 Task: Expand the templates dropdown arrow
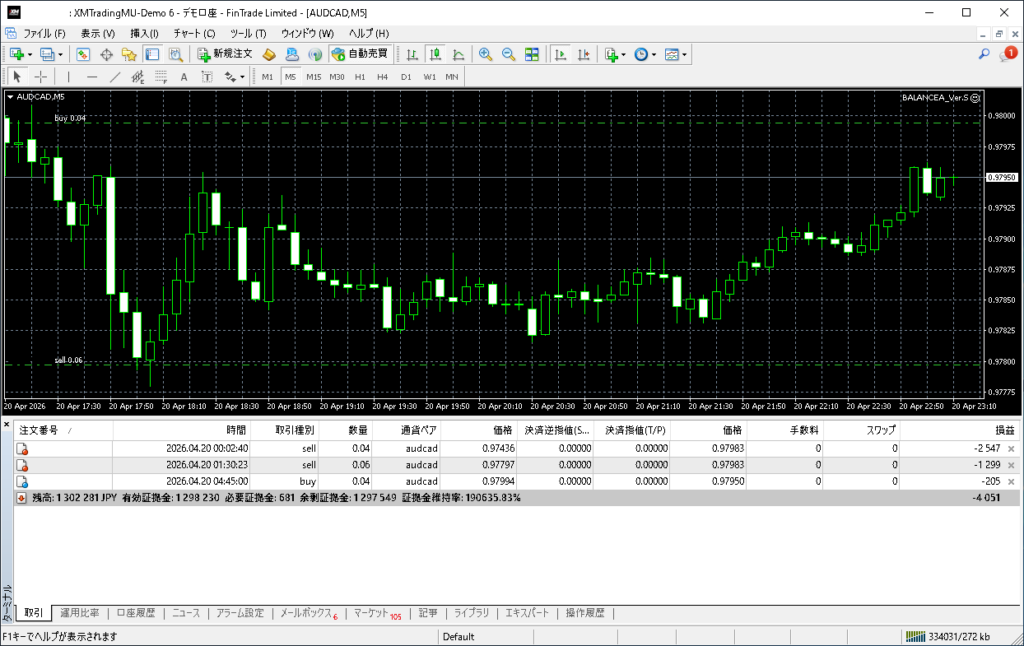[685, 54]
